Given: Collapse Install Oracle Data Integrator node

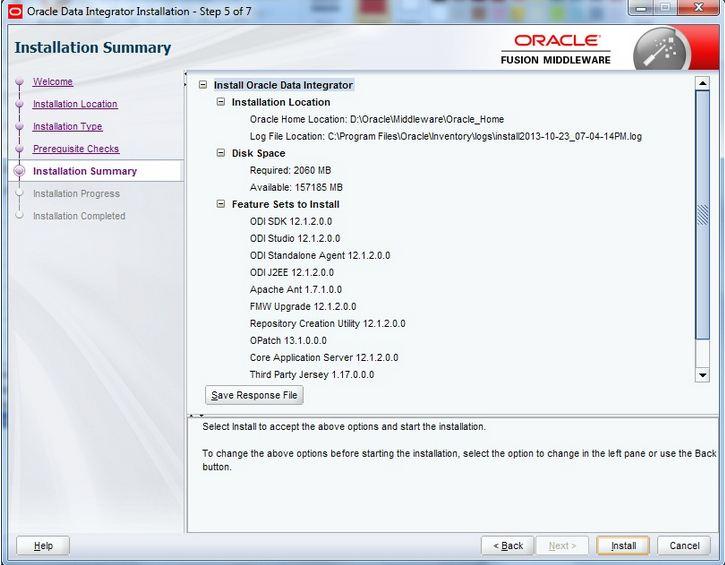Looking at the screenshot, I should [x=203, y=85].
